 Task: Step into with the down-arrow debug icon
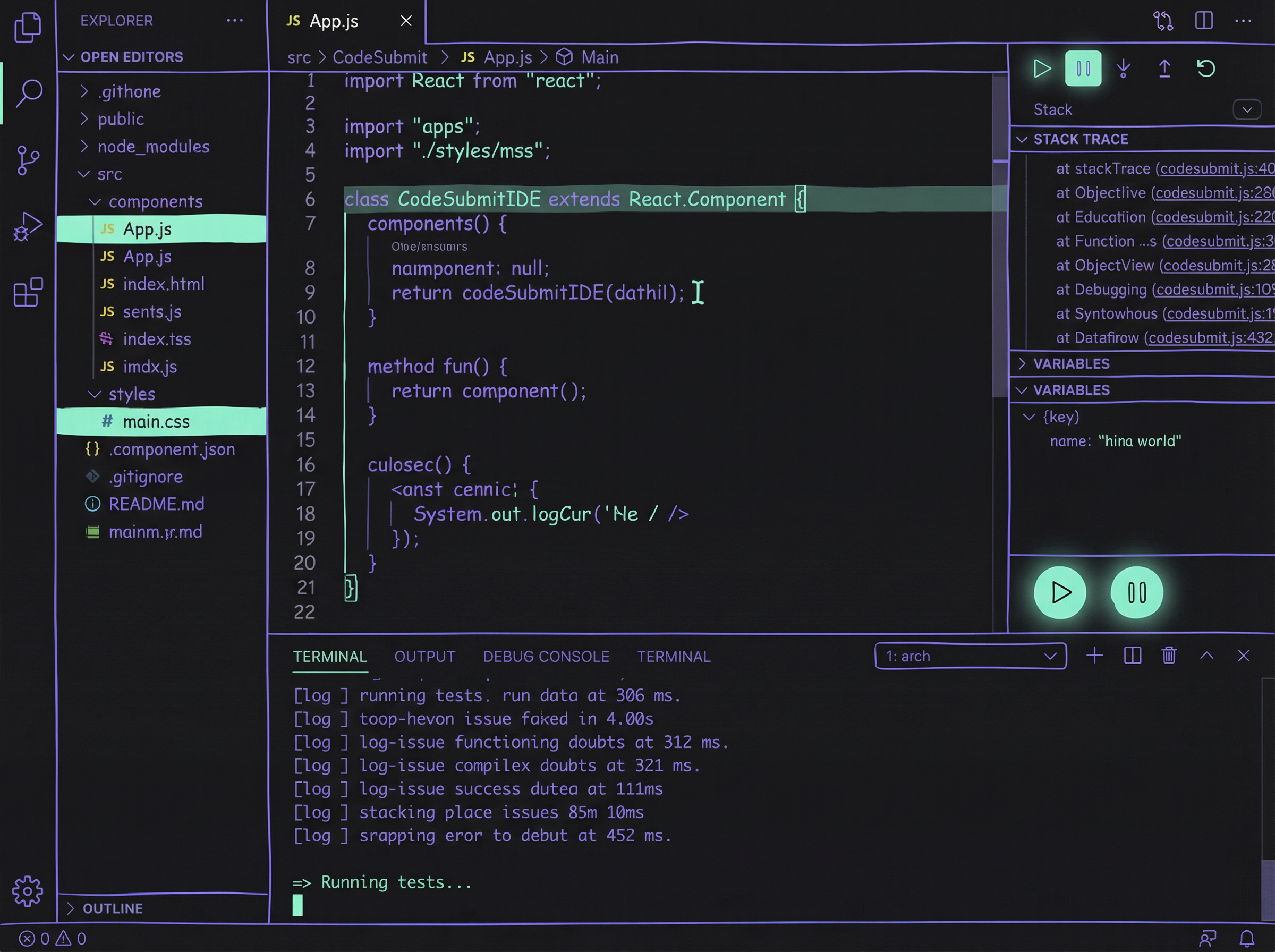[x=1123, y=68]
